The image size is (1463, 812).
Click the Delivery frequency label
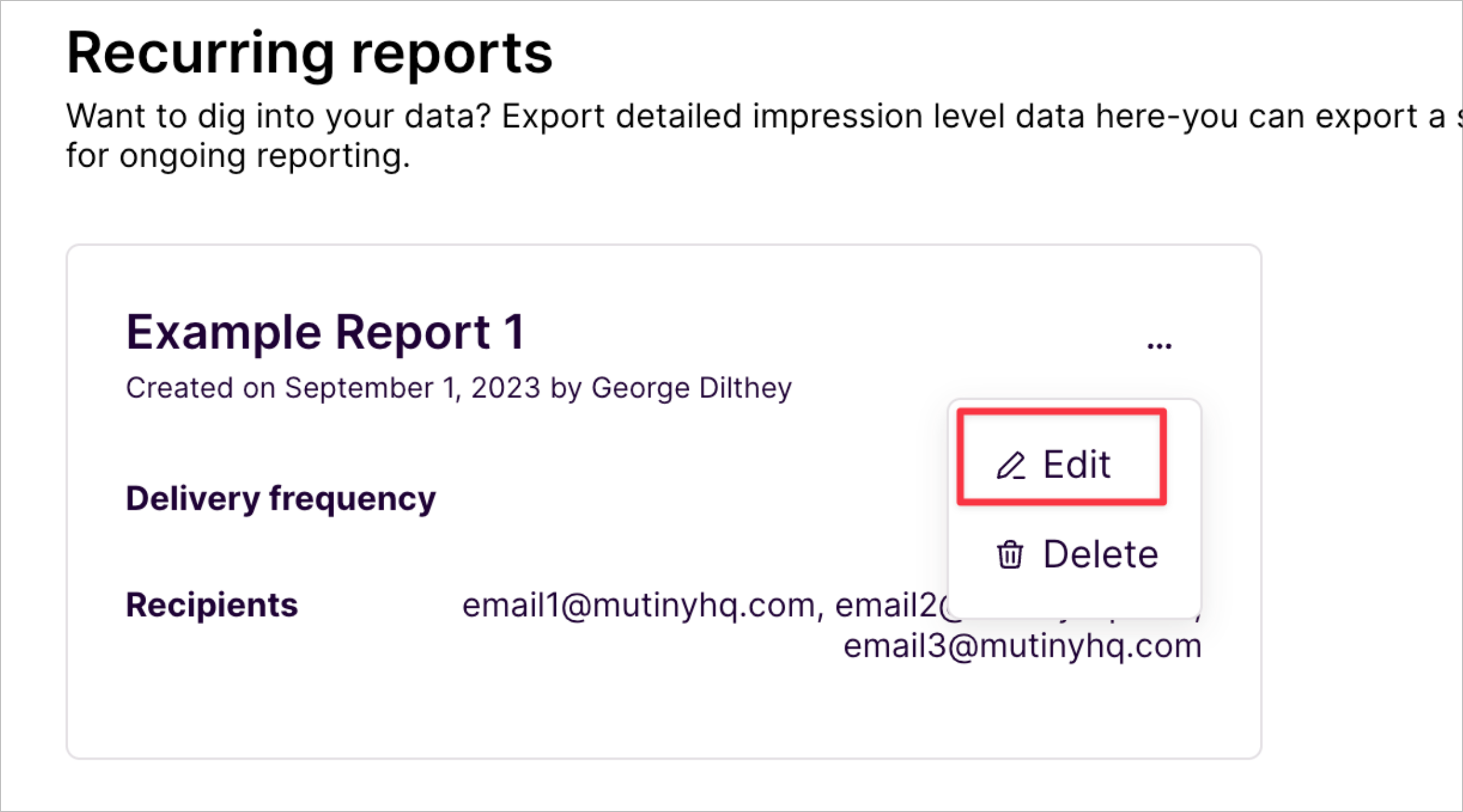(281, 498)
